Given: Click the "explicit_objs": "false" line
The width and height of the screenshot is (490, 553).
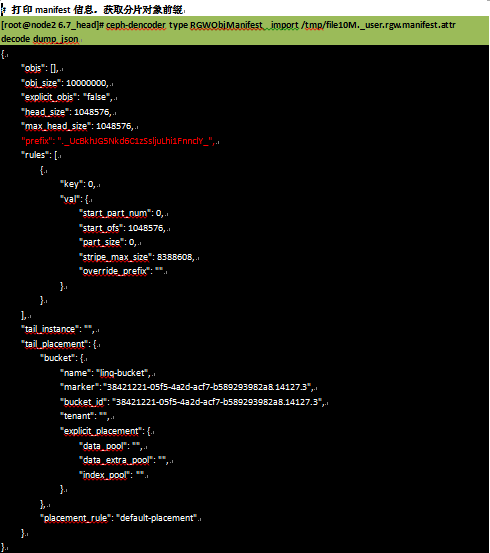Looking at the screenshot, I should [67, 97].
